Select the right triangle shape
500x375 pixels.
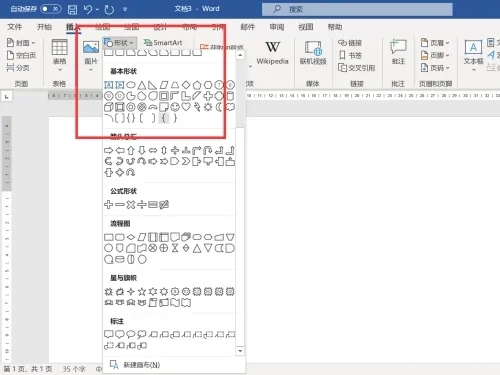[x=153, y=85]
